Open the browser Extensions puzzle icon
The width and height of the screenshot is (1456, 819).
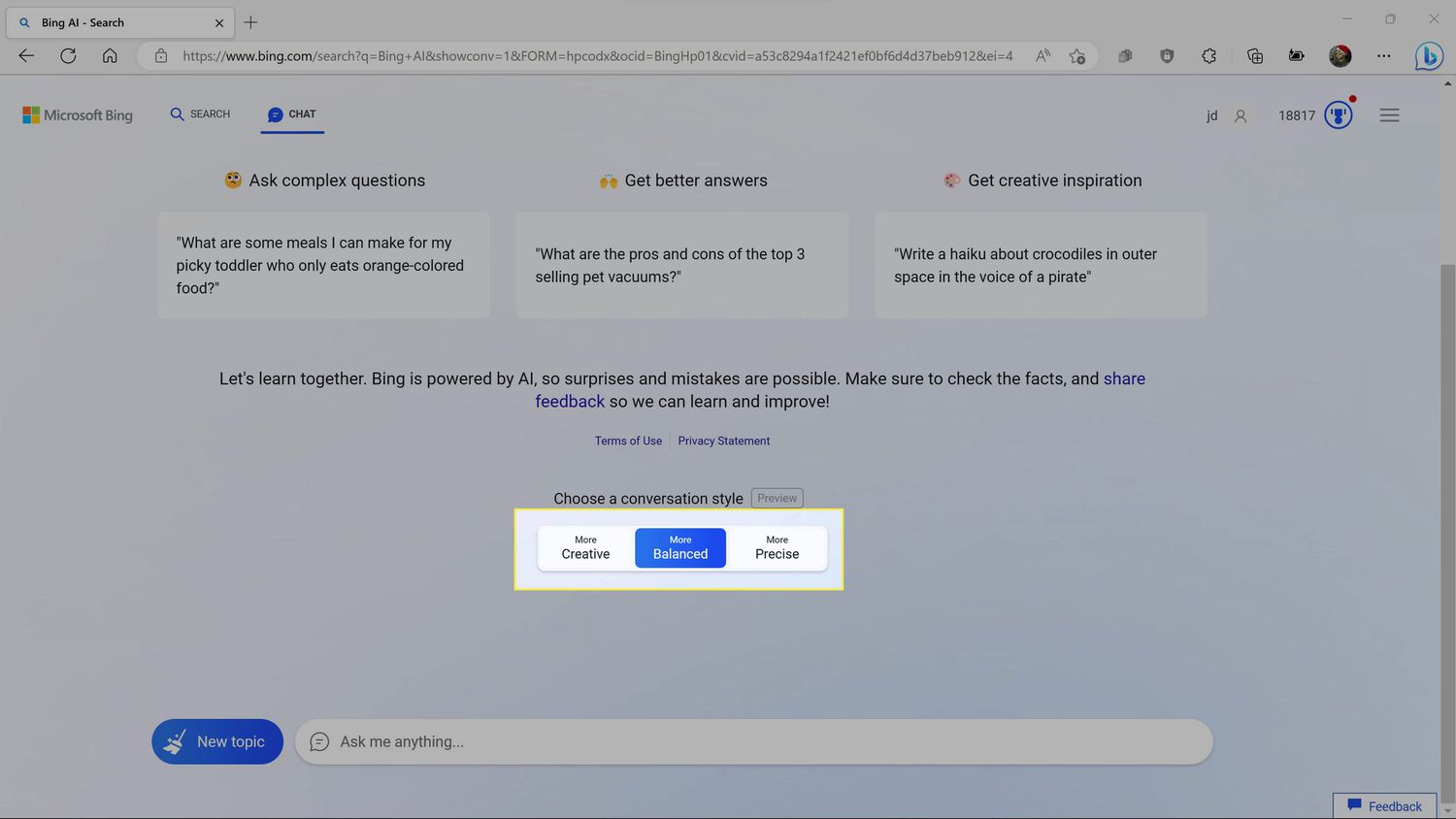[1208, 56]
